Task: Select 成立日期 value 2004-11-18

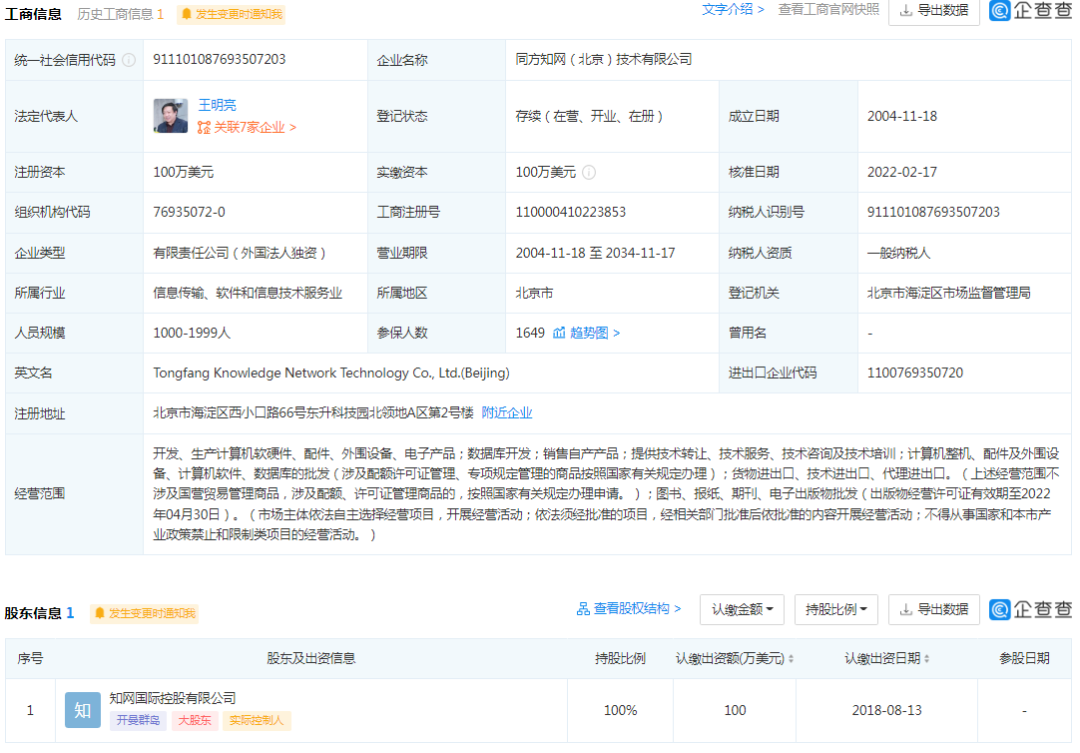Action: pos(902,116)
